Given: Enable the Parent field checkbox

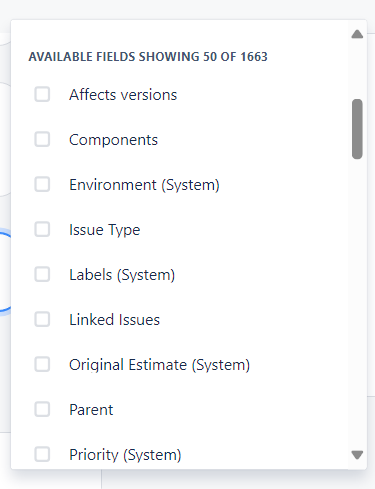Looking at the screenshot, I should [x=42, y=409].
